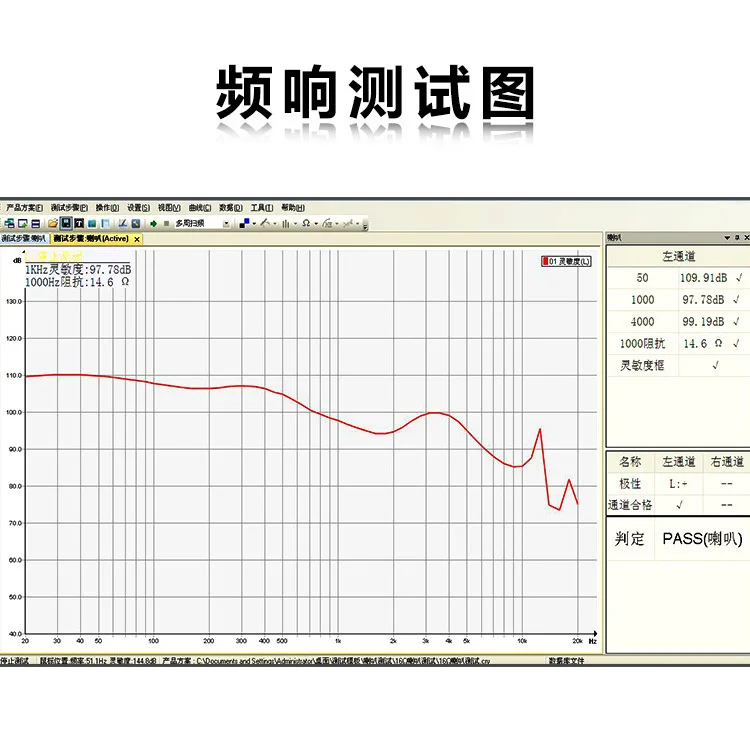Open the 喇叭 side panel dropdown arrow

[727, 238]
